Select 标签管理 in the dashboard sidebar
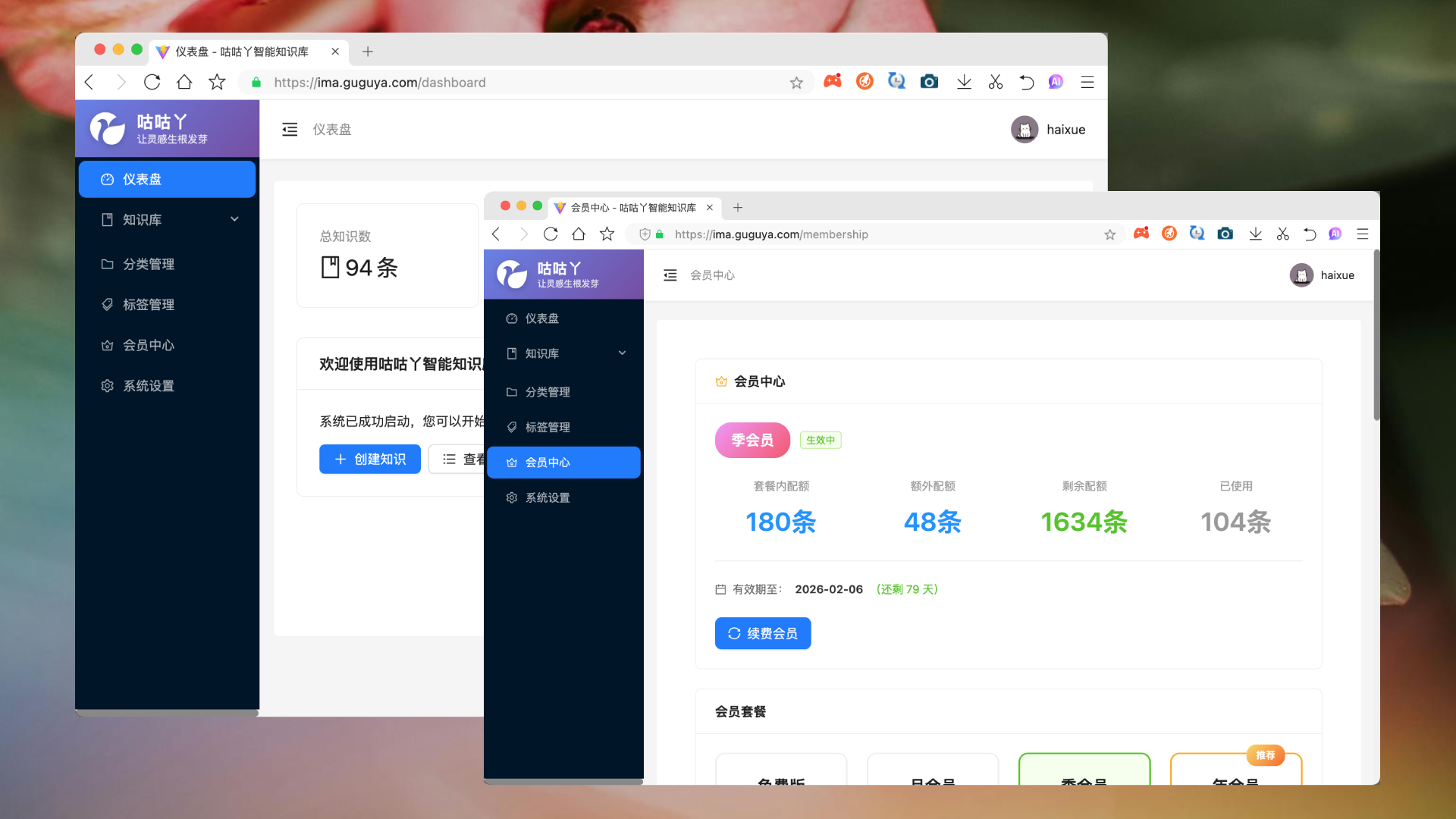 [149, 304]
